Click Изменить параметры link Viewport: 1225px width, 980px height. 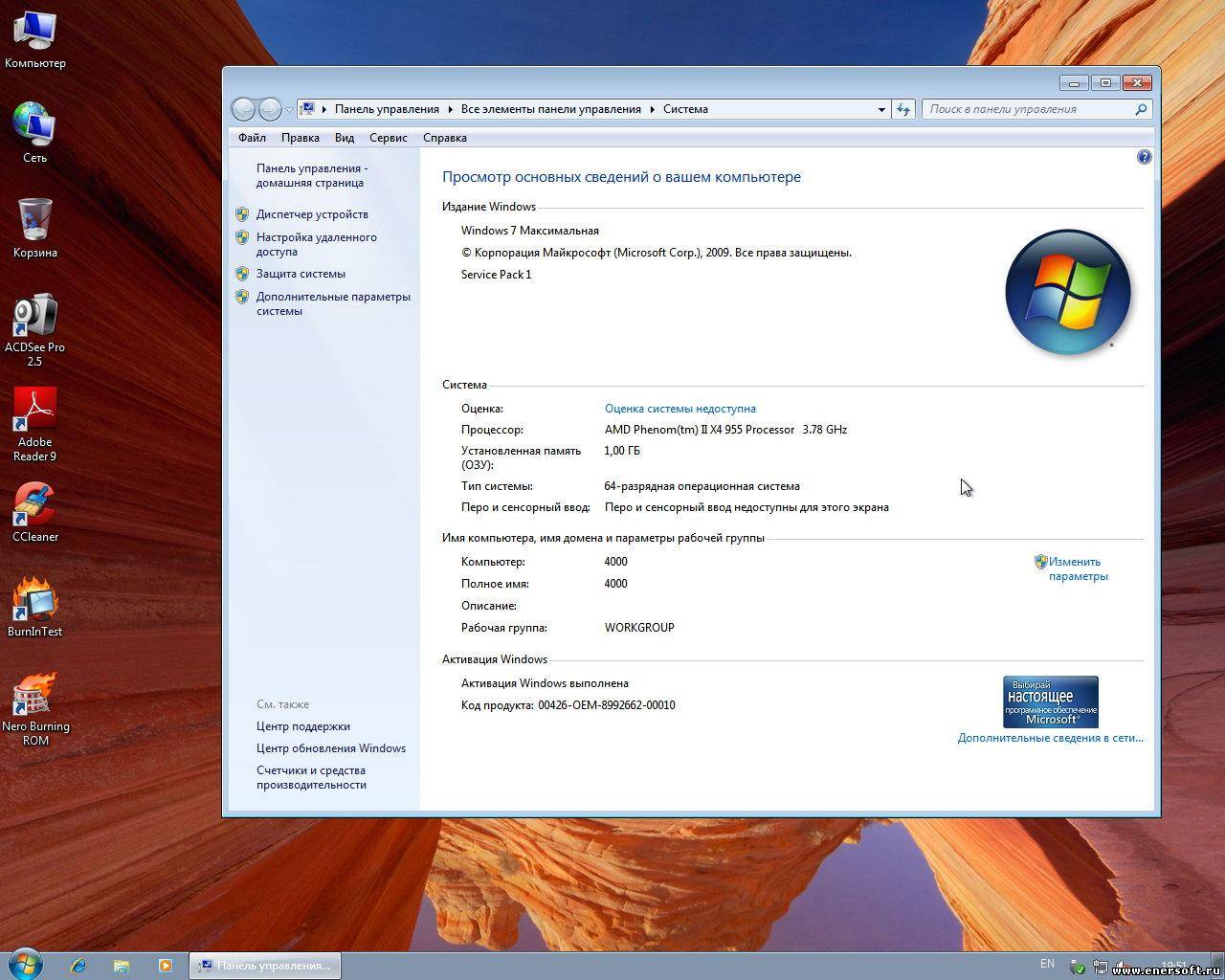point(1078,568)
